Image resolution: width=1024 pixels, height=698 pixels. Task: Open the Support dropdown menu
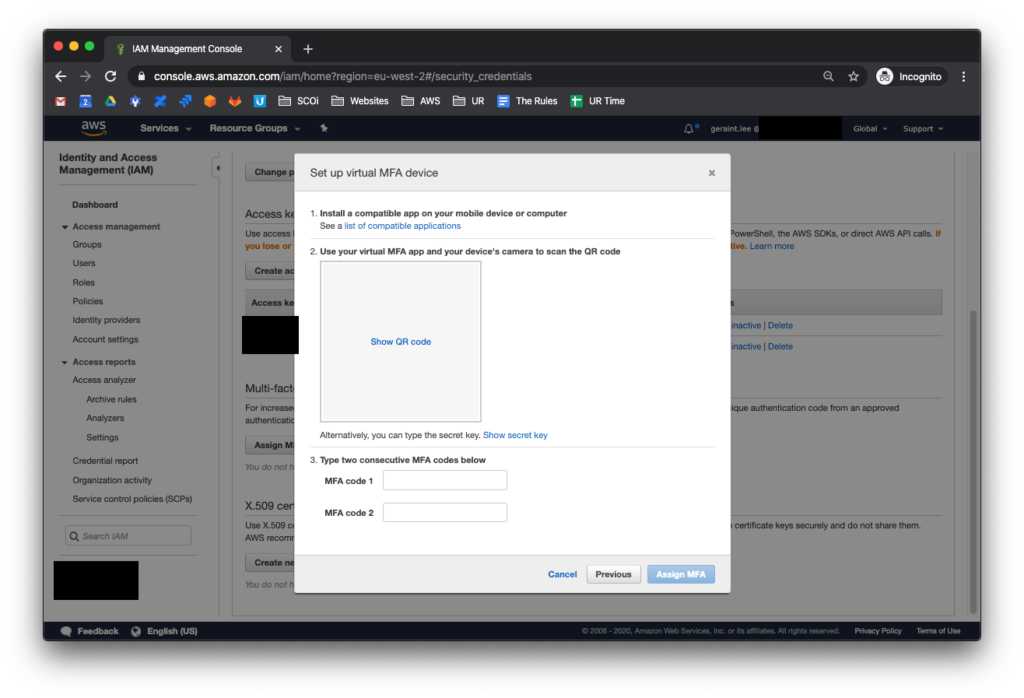click(x=923, y=129)
